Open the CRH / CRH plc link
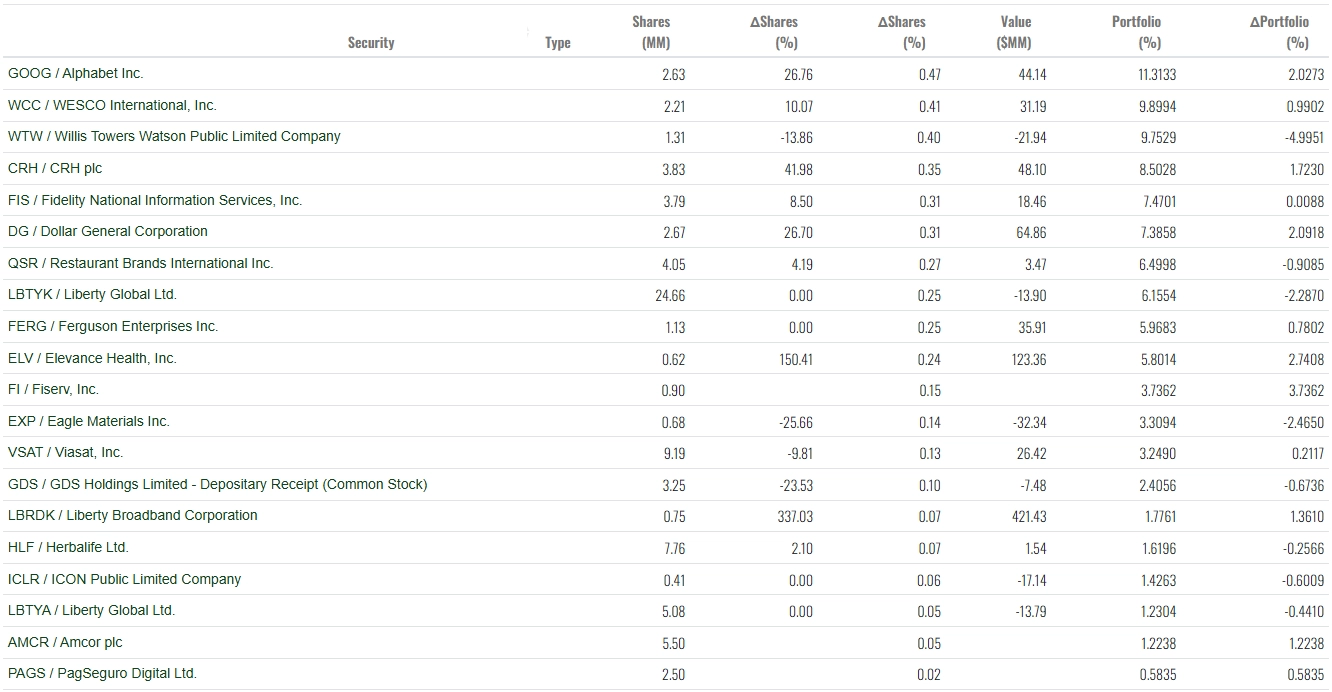The image size is (1332, 692). 55,169
